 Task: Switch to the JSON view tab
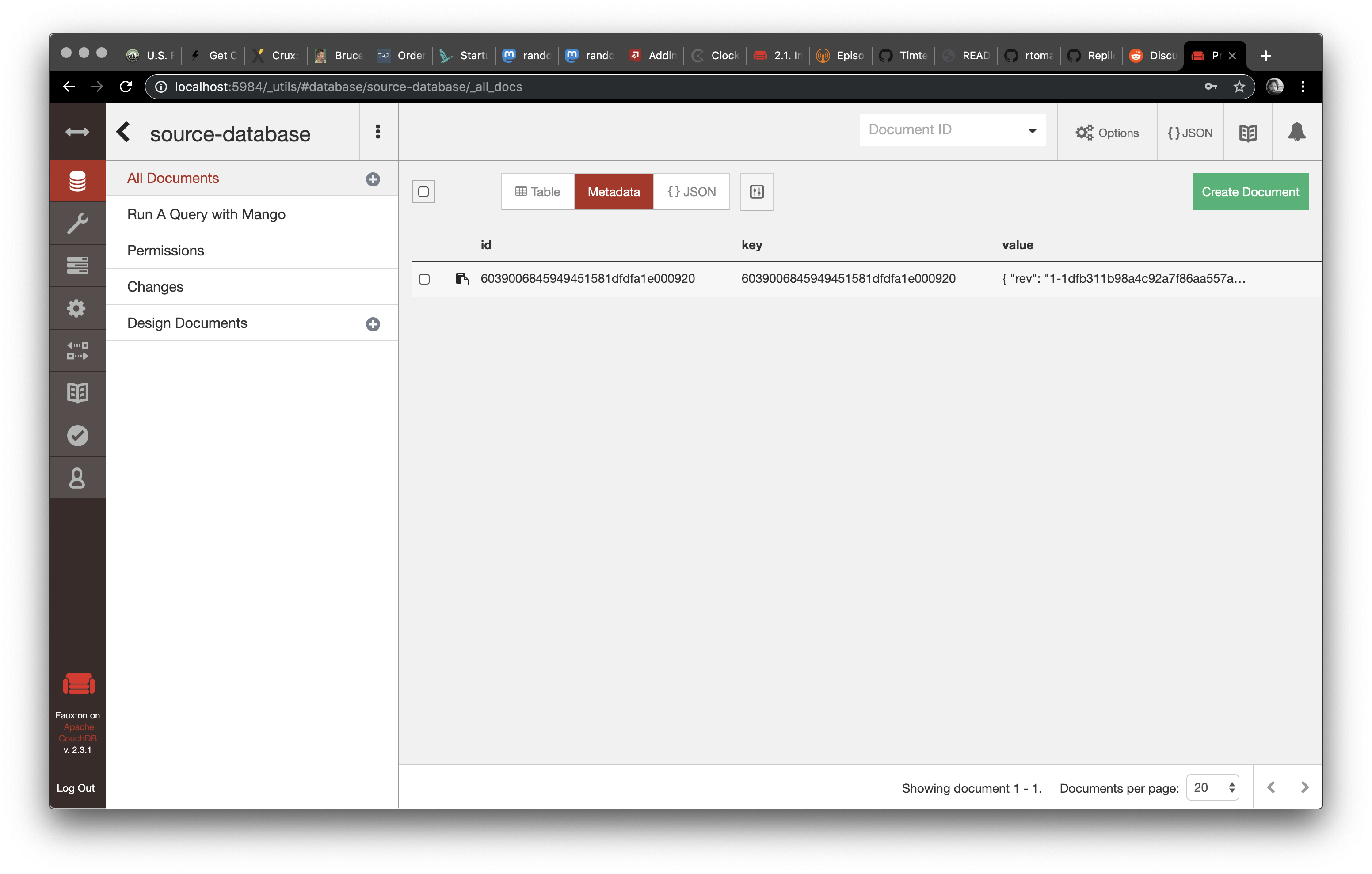click(691, 191)
